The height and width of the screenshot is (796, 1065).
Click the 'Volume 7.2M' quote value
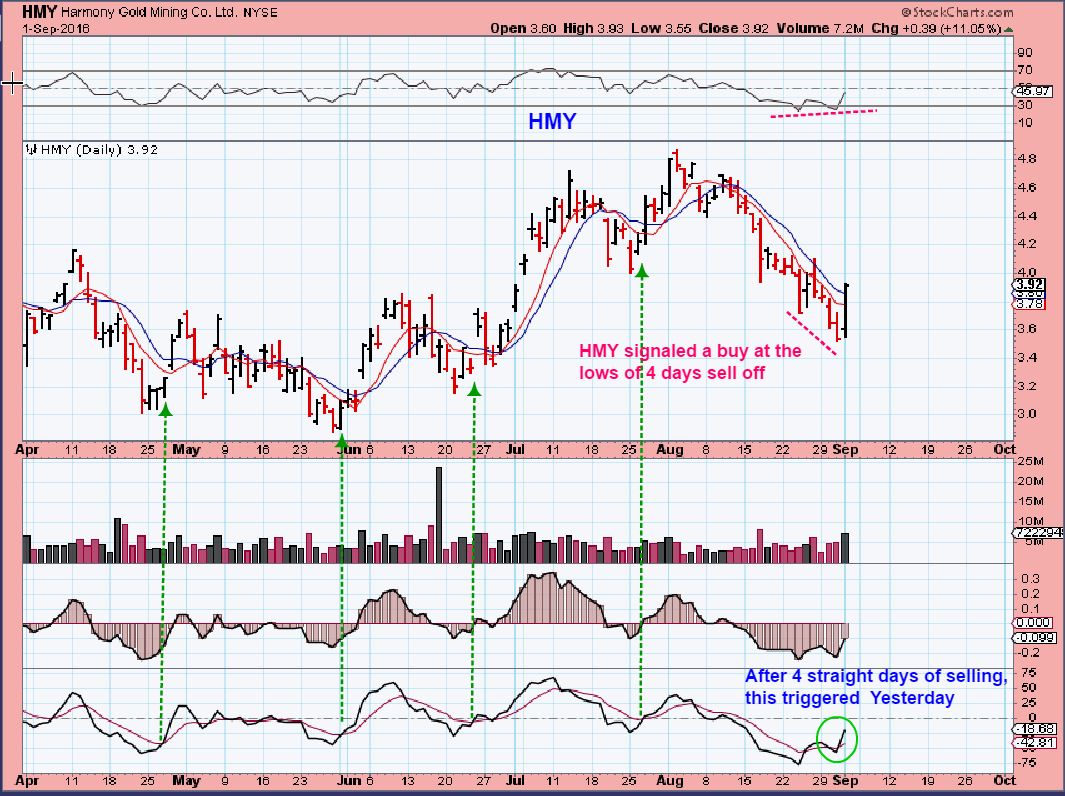point(820,29)
